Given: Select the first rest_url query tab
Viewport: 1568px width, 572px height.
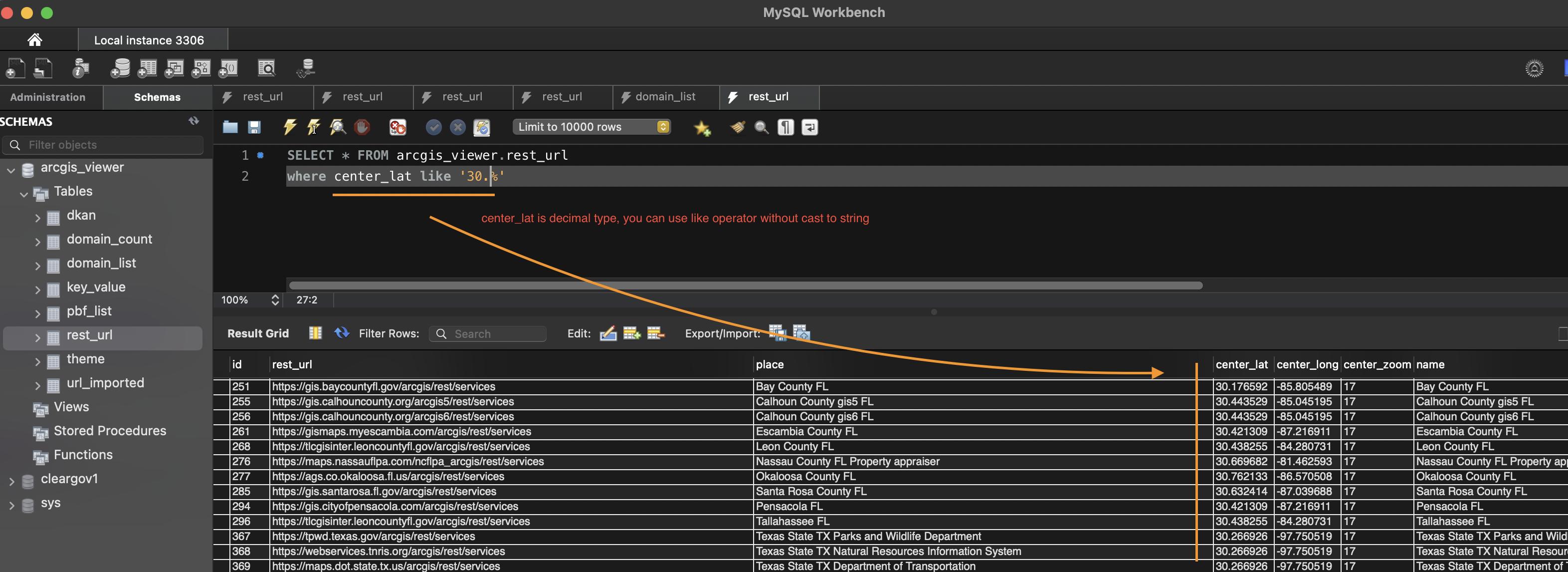Looking at the screenshot, I should pos(263,97).
